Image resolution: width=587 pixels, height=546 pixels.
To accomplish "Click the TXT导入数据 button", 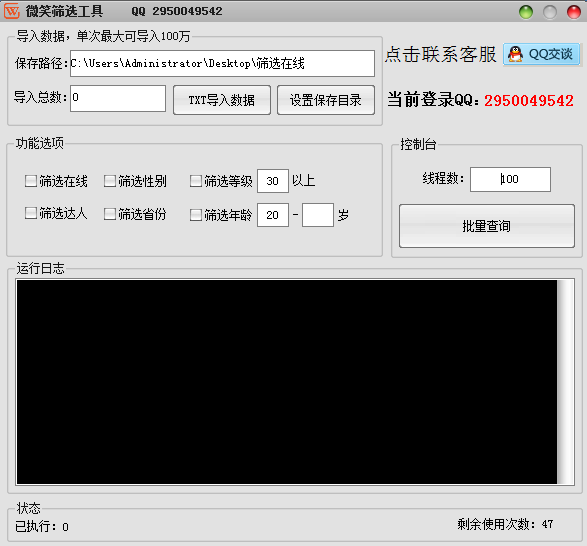I will click(222, 100).
